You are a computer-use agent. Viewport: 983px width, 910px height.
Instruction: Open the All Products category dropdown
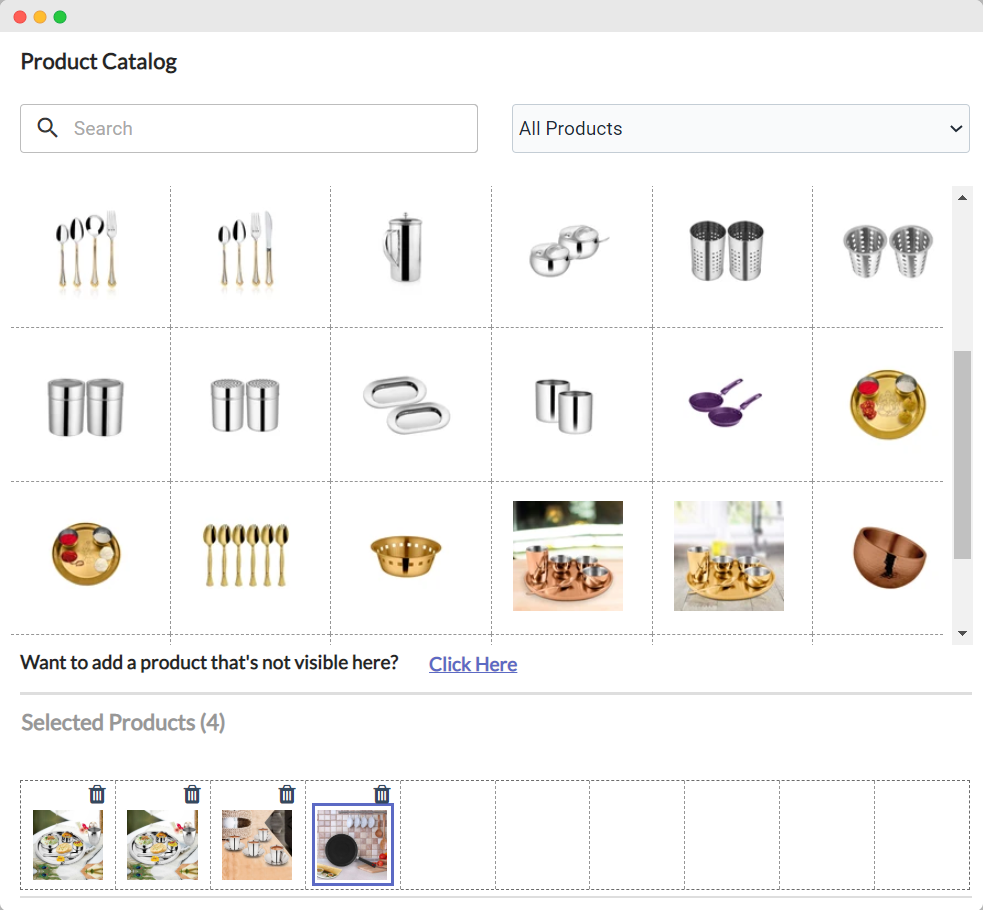[740, 128]
